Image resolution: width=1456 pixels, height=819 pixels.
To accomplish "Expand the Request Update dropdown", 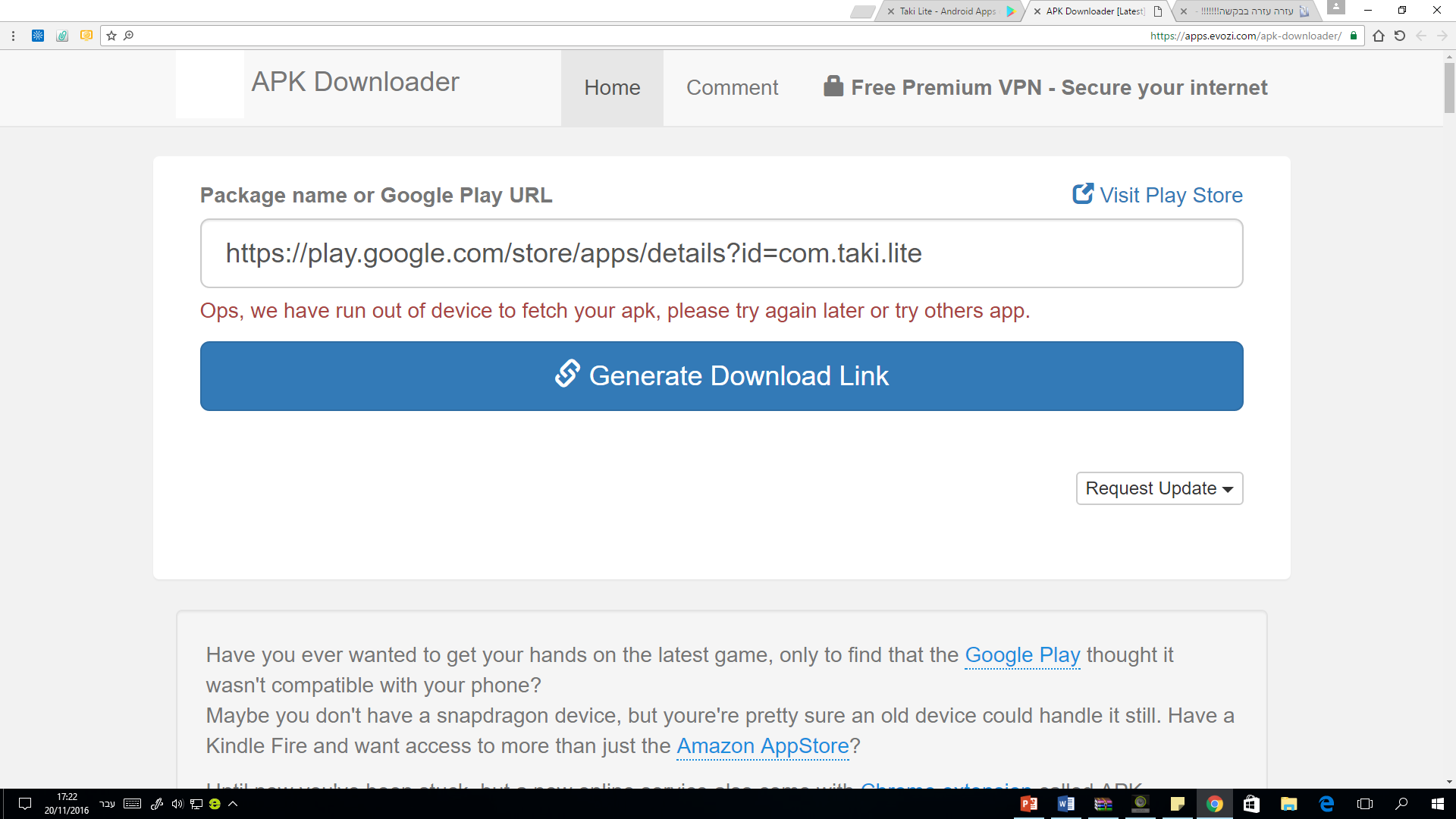I will [x=1159, y=488].
